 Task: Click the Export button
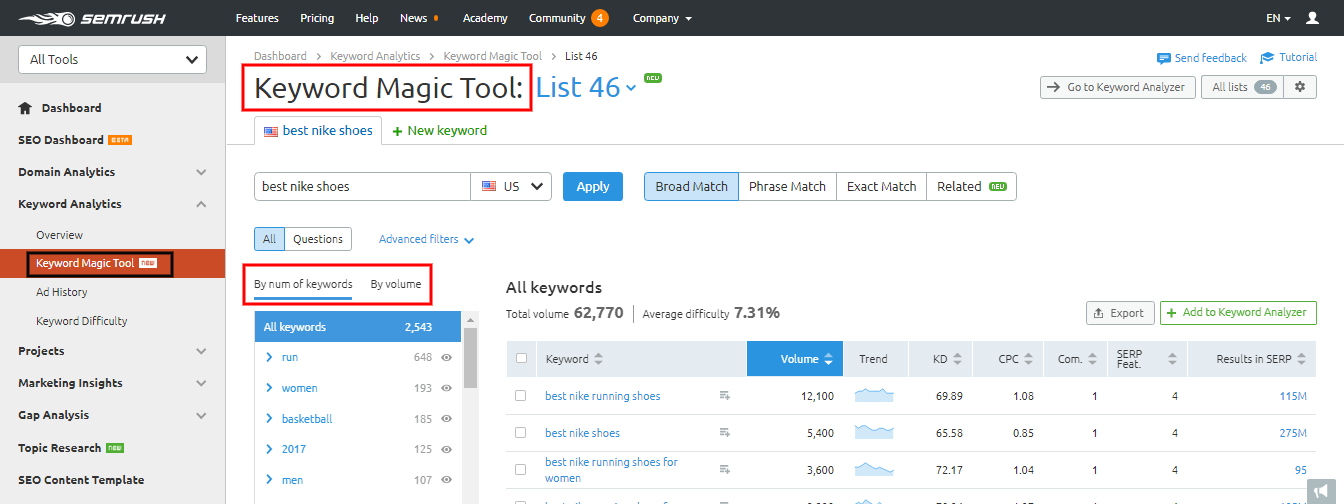pyautogui.click(x=1120, y=313)
